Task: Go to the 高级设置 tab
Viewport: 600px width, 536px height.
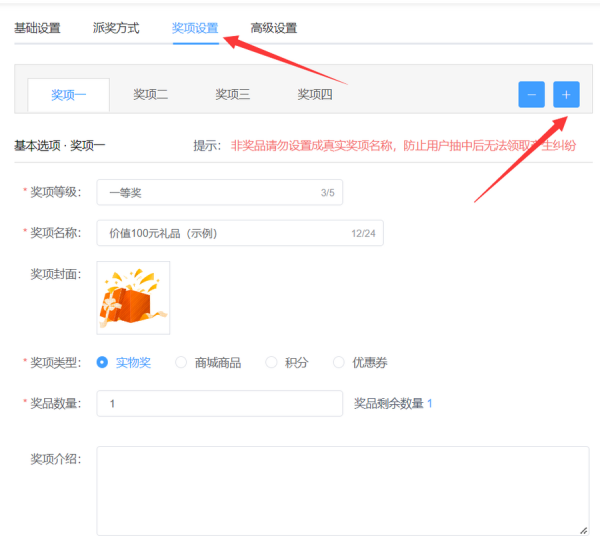Action: [274, 28]
